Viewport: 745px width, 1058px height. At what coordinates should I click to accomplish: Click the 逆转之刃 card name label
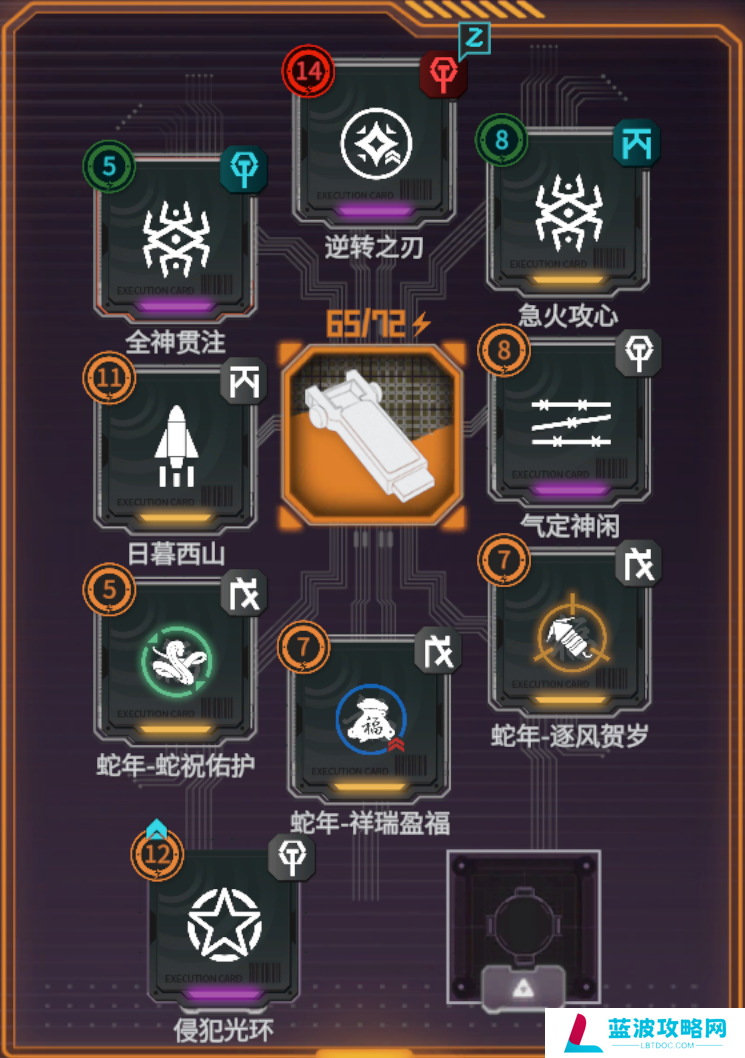(x=374, y=247)
